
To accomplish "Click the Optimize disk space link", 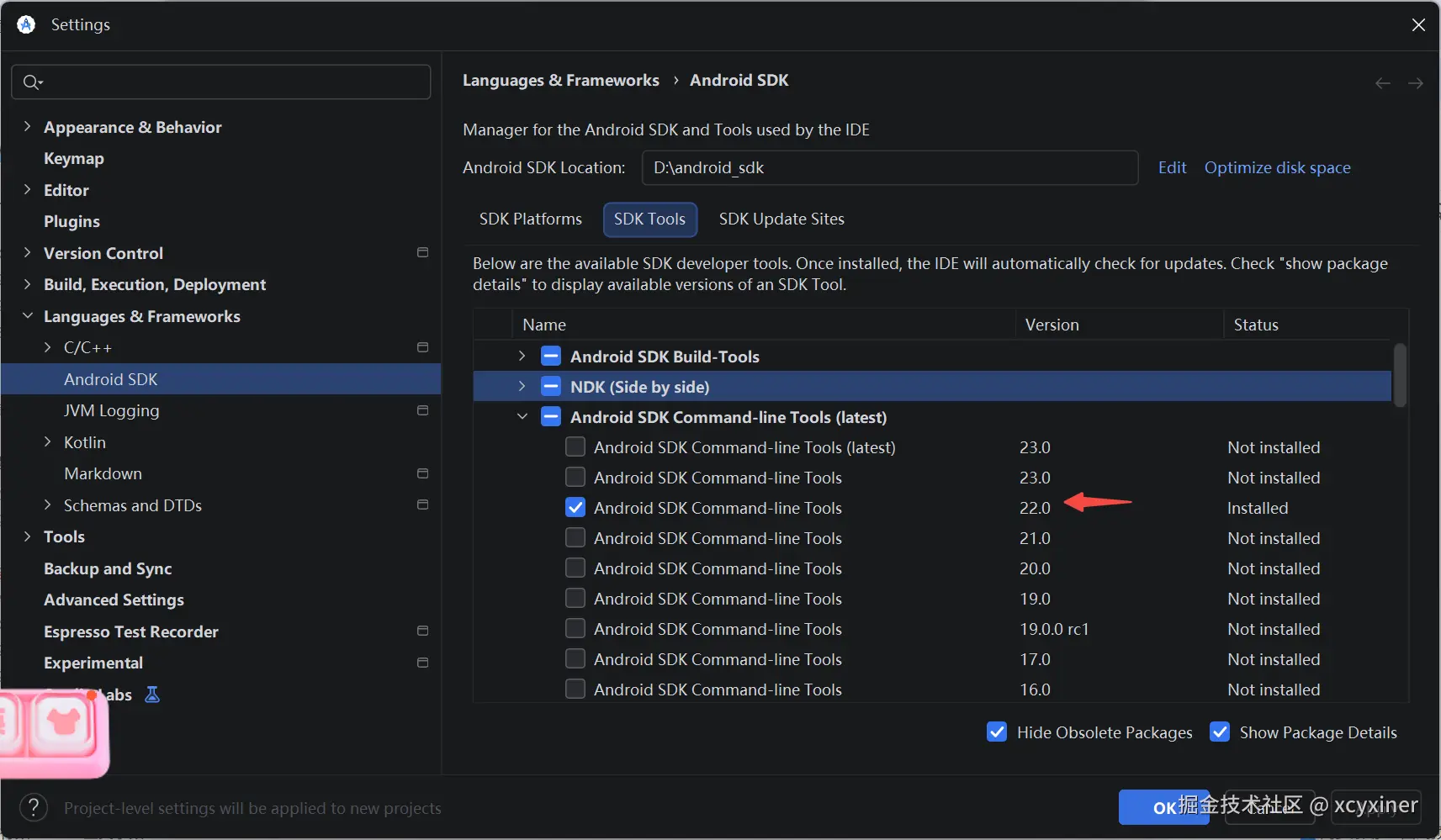I will coord(1277,167).
